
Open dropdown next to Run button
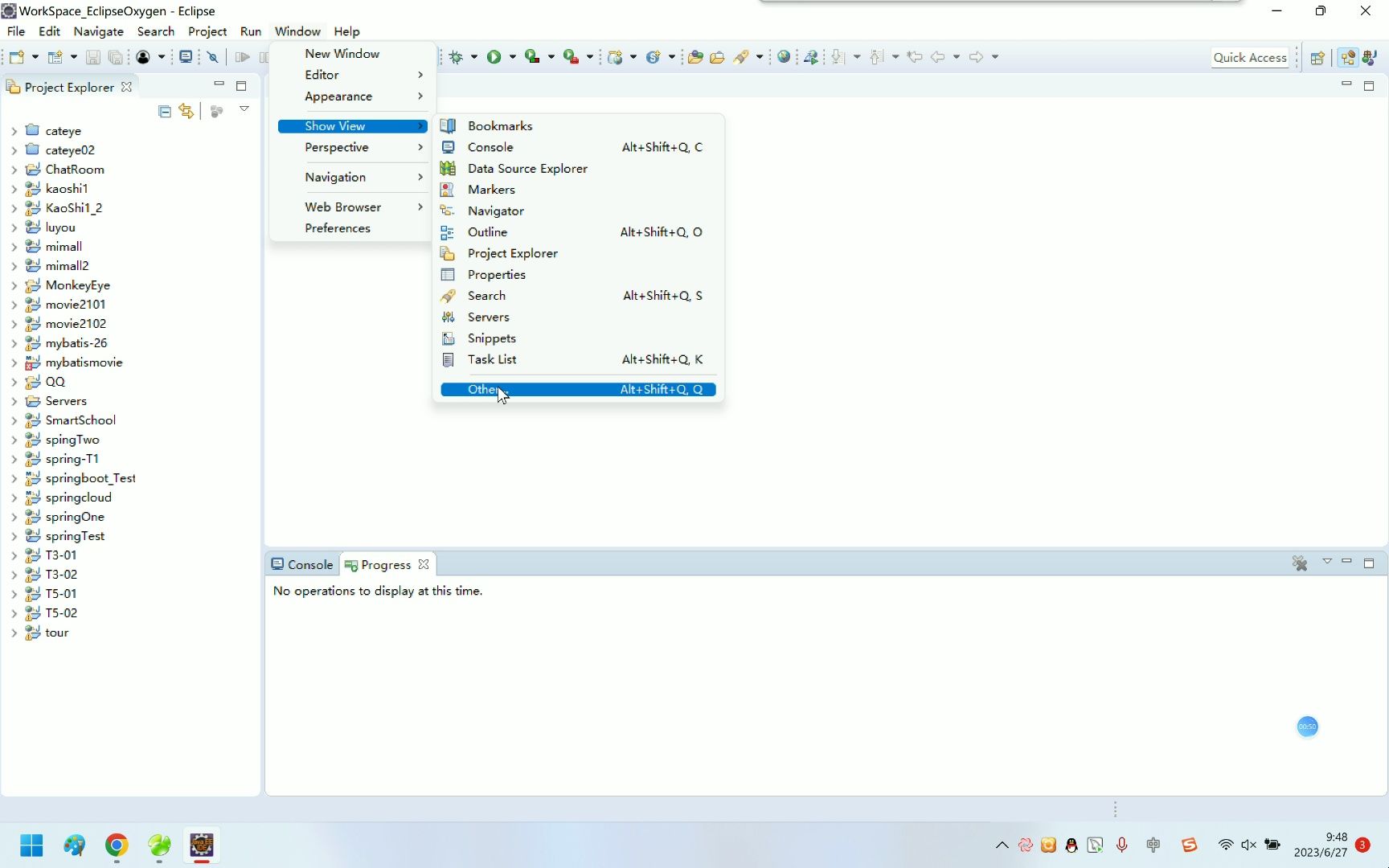coord(512,57)
